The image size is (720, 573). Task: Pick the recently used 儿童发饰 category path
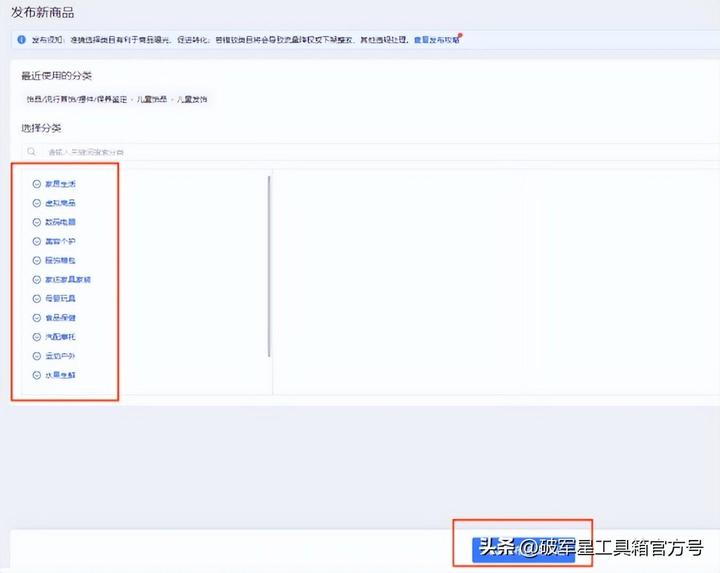tap(117, 99)
